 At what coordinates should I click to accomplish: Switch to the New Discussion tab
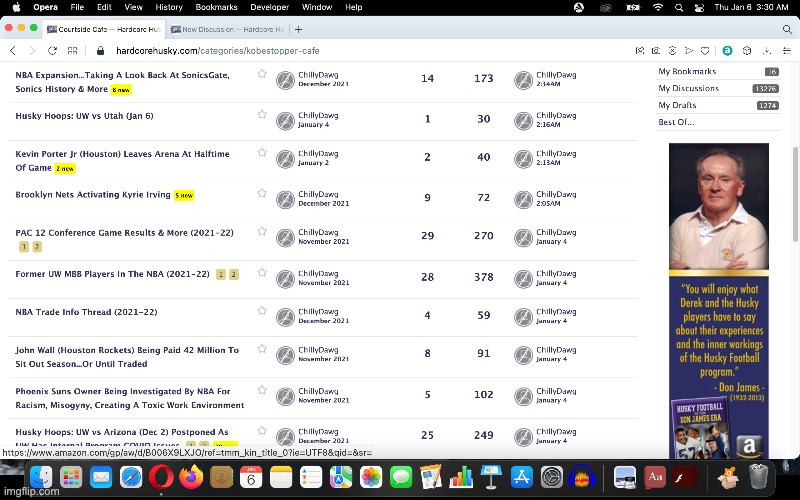pos(227,29)
